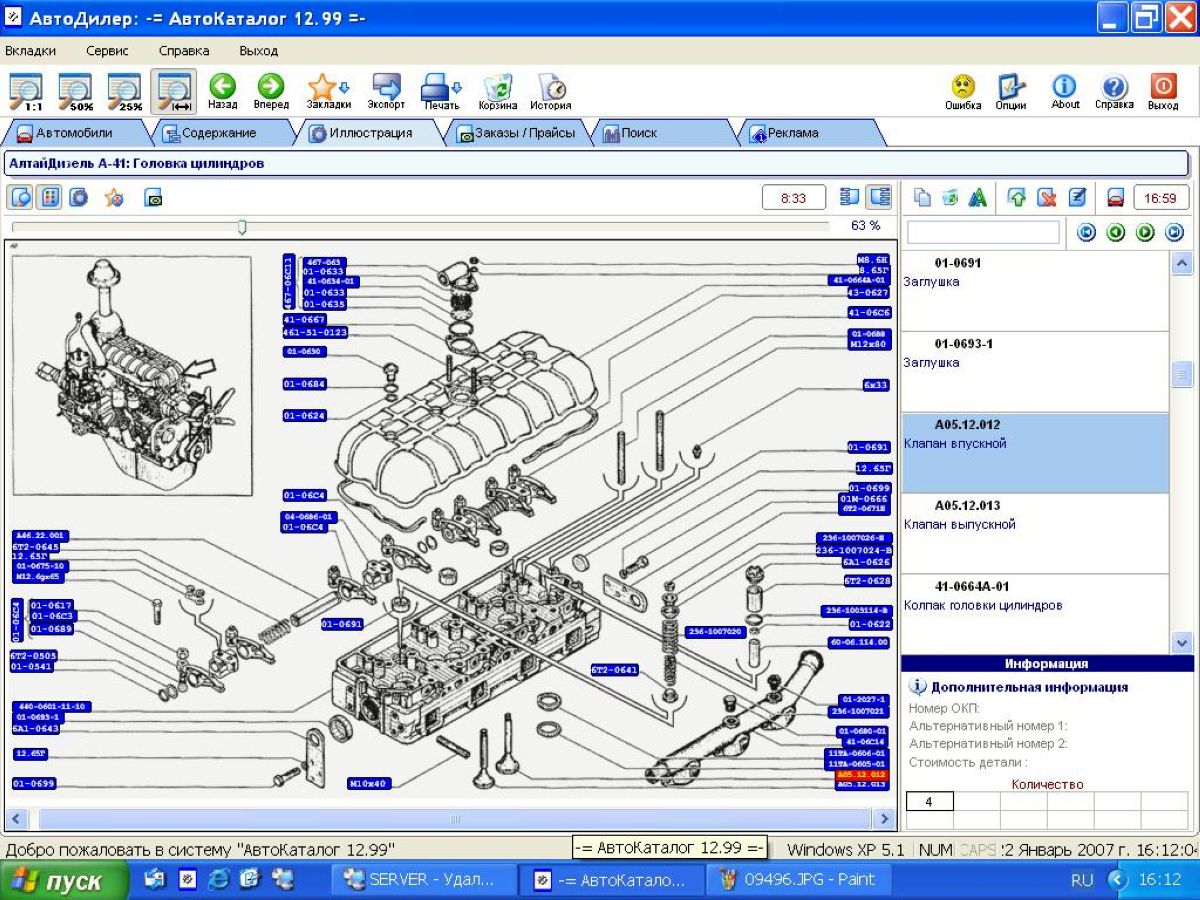This screenshot has height=900, width=1200.
Task: Click the green up-arrow icon in parts panel
Action: [x=1017, y=198]
